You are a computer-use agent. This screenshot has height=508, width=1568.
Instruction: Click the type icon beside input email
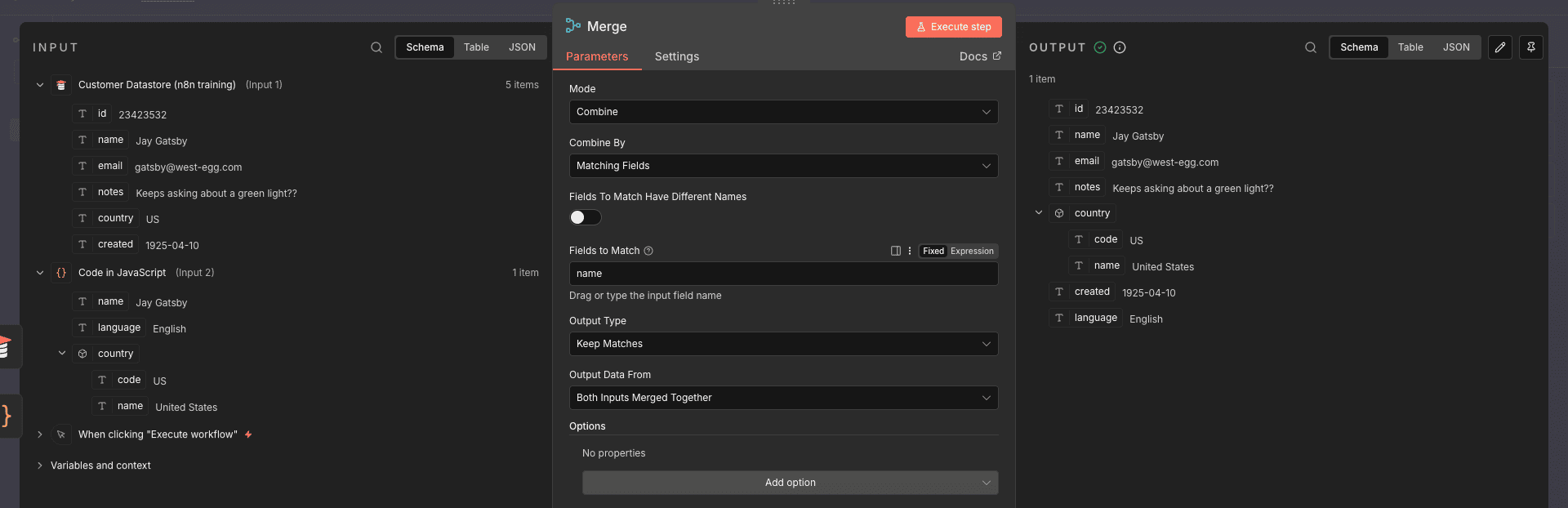82,166
